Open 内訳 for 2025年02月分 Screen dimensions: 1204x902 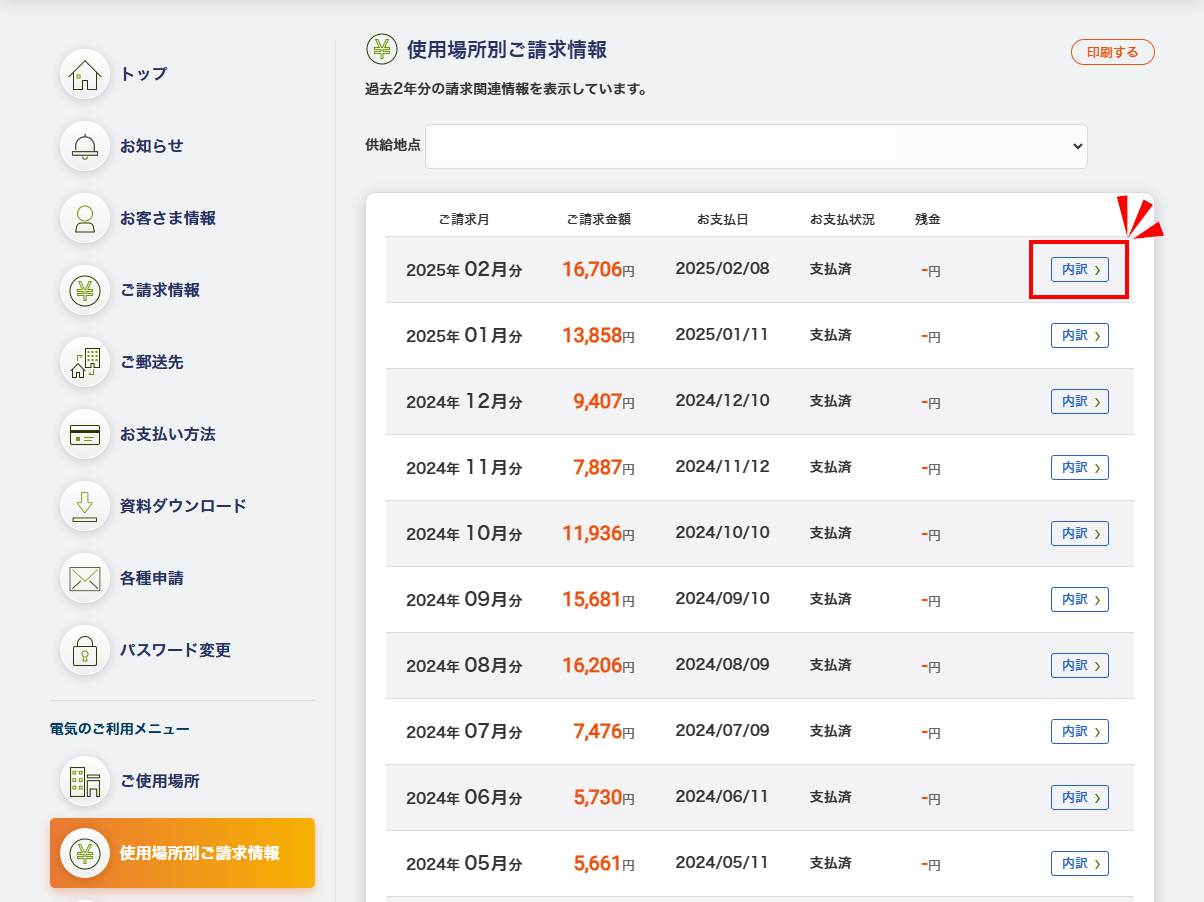[x=1080, y=269]
